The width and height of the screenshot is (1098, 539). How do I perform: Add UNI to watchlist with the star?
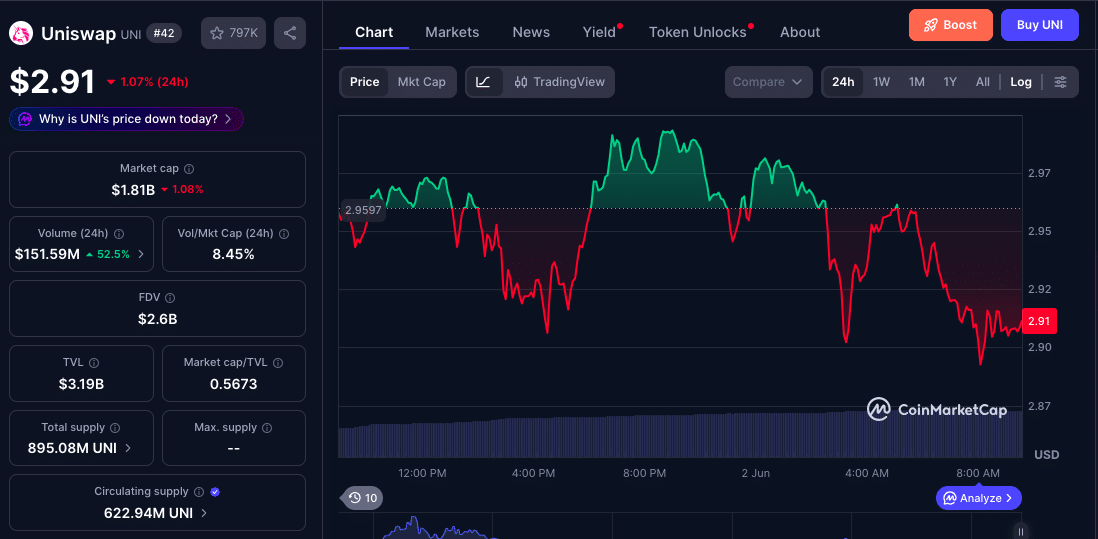click(x=233, y=33)
